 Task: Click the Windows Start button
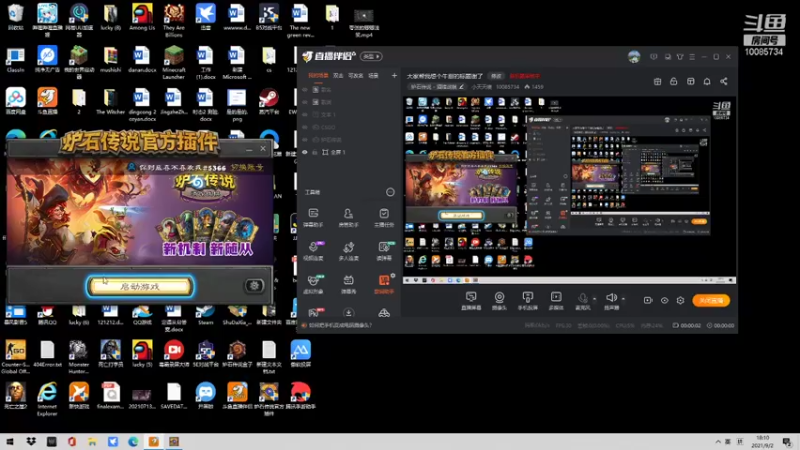click(x=10, y=441)
